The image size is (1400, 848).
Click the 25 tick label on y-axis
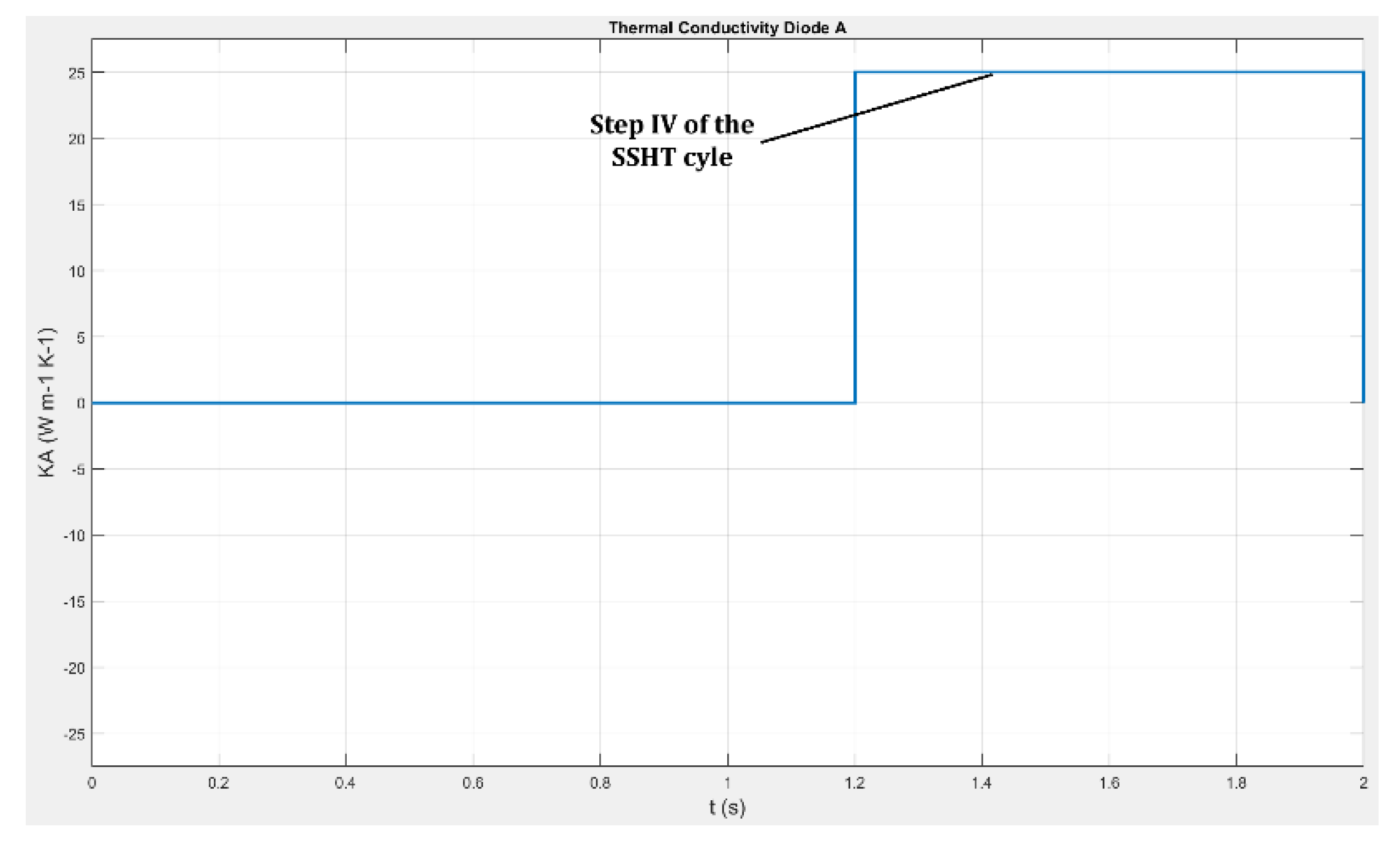click(x=77, y=74)
